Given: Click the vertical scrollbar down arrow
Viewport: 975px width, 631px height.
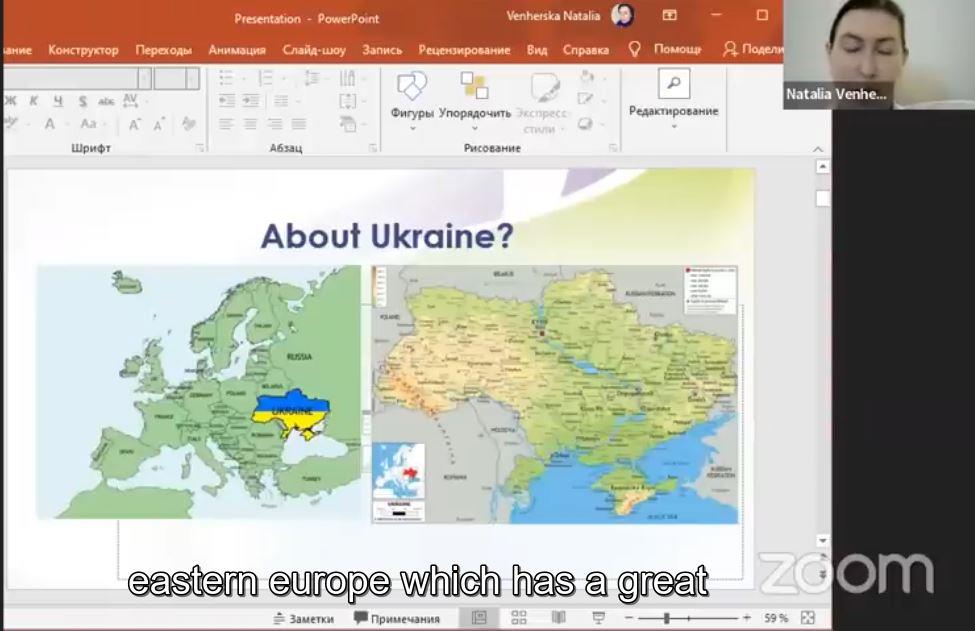Looking at the screenshot, I should pos(823,540).
